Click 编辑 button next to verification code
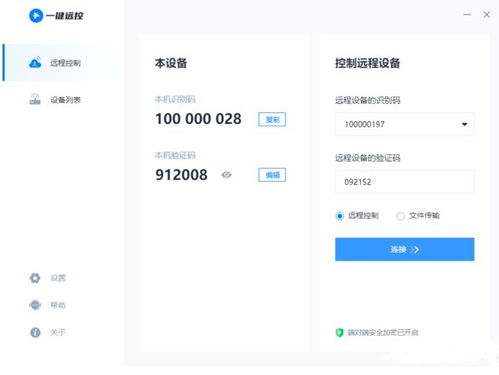Screen dimensions: 499x375 (272, 175)
